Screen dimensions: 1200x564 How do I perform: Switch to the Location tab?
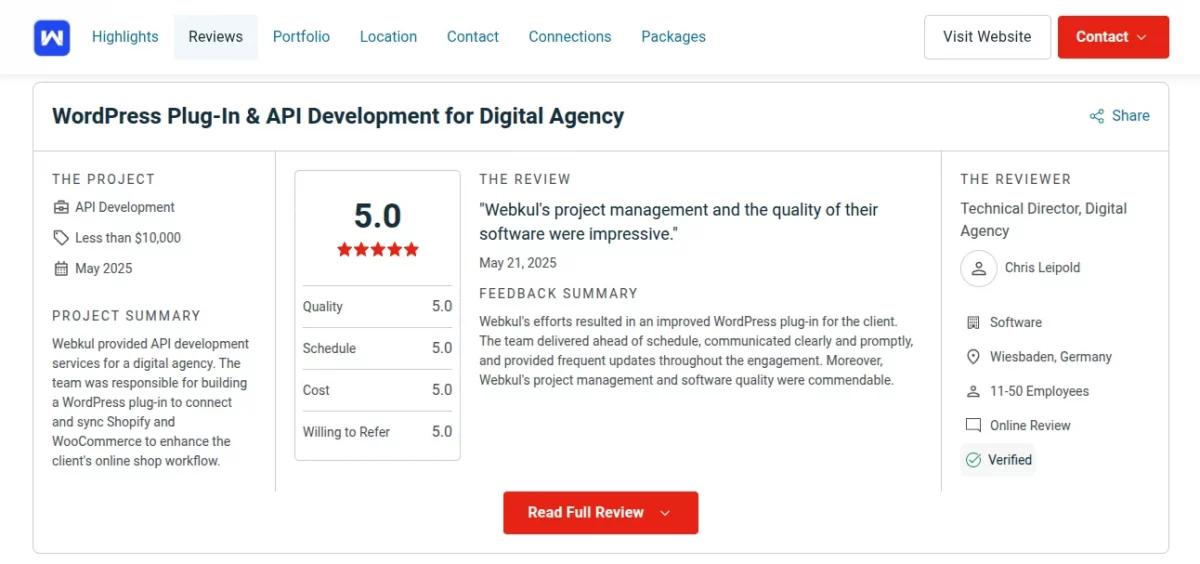[x=388, y=36]
